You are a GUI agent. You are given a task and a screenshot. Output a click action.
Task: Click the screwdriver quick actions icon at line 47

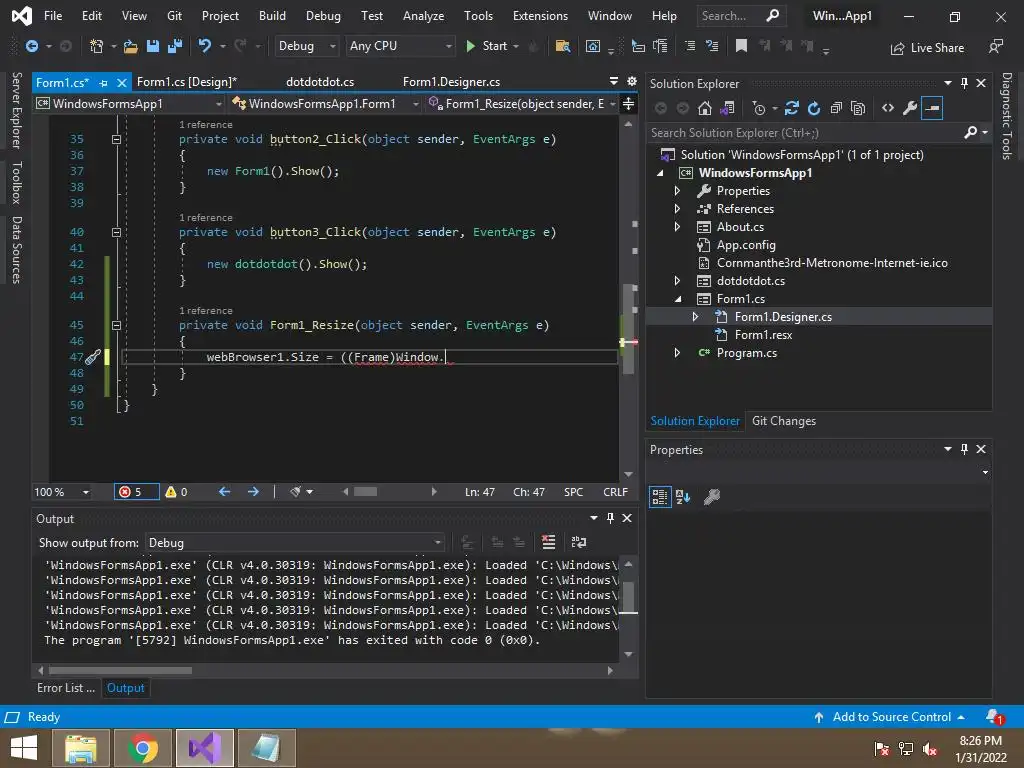pos(93,357)
